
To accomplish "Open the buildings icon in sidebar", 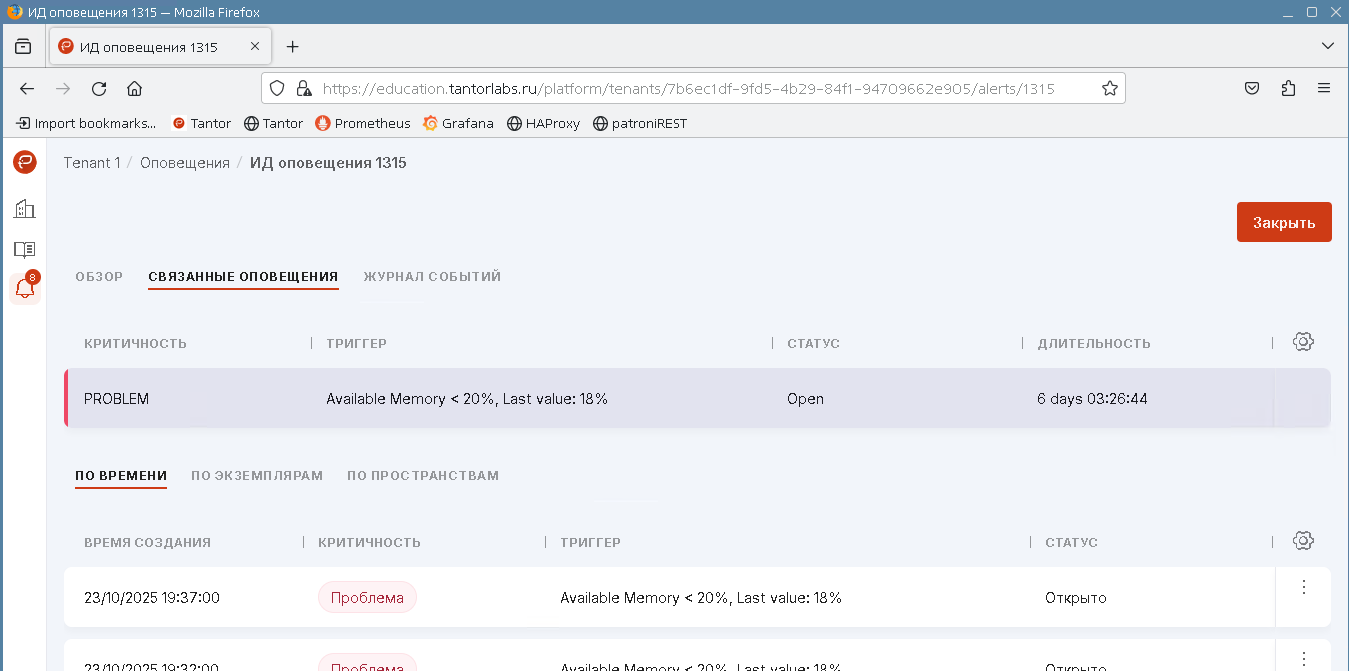I will [x=25, y=208].
